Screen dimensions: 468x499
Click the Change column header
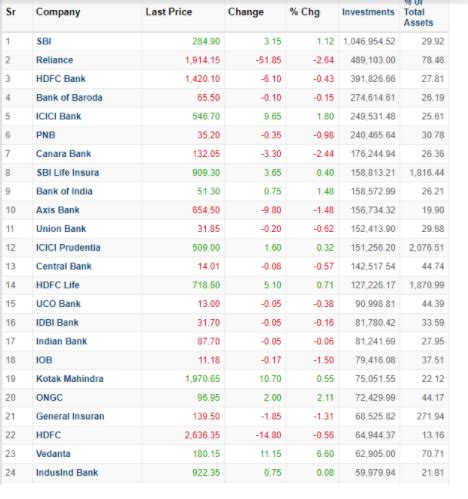[246, 12]
